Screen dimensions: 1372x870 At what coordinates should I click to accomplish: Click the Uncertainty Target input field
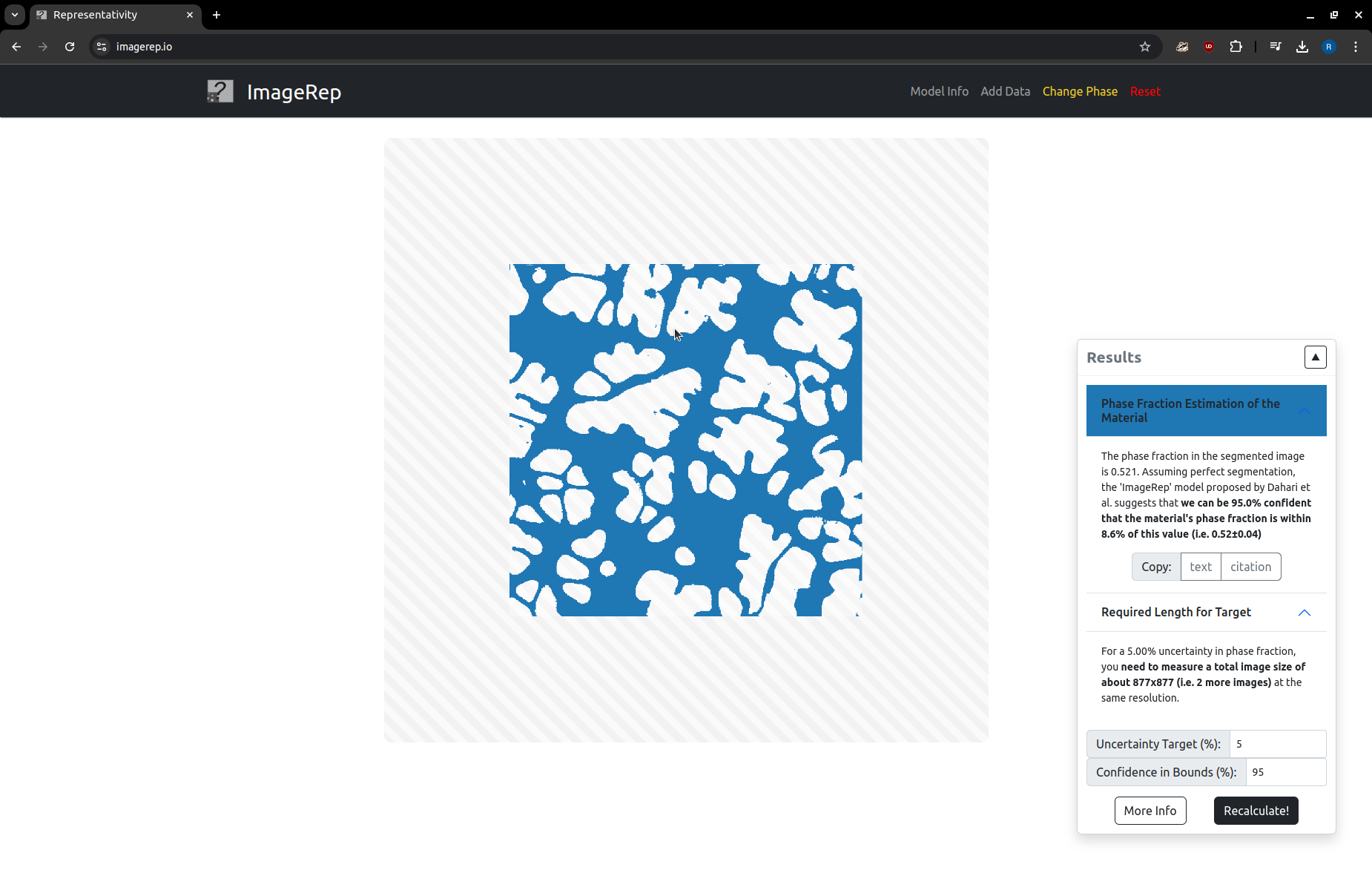click(1277, 744)
